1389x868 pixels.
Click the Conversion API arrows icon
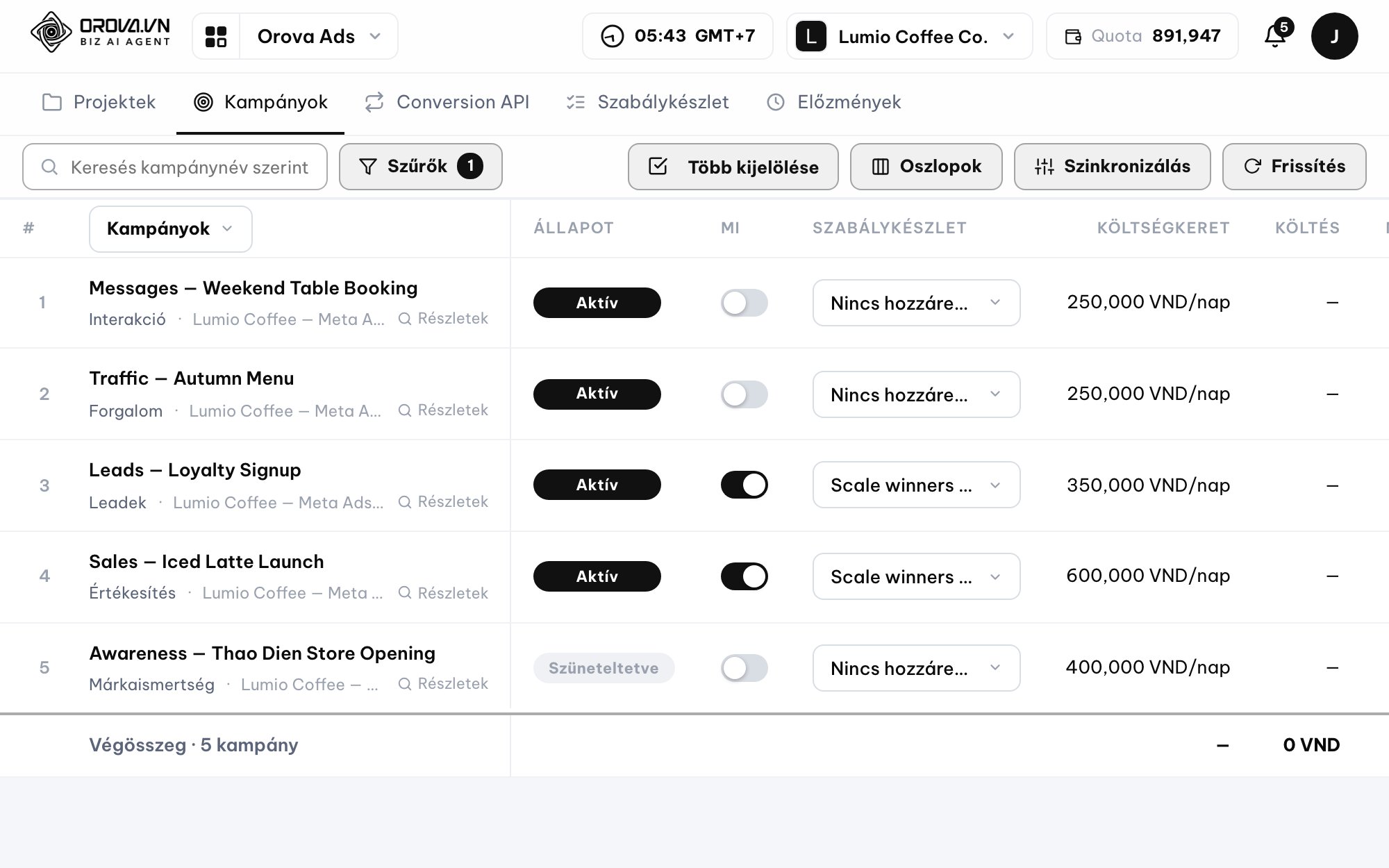pyautogui.click(x=374, y=102)
